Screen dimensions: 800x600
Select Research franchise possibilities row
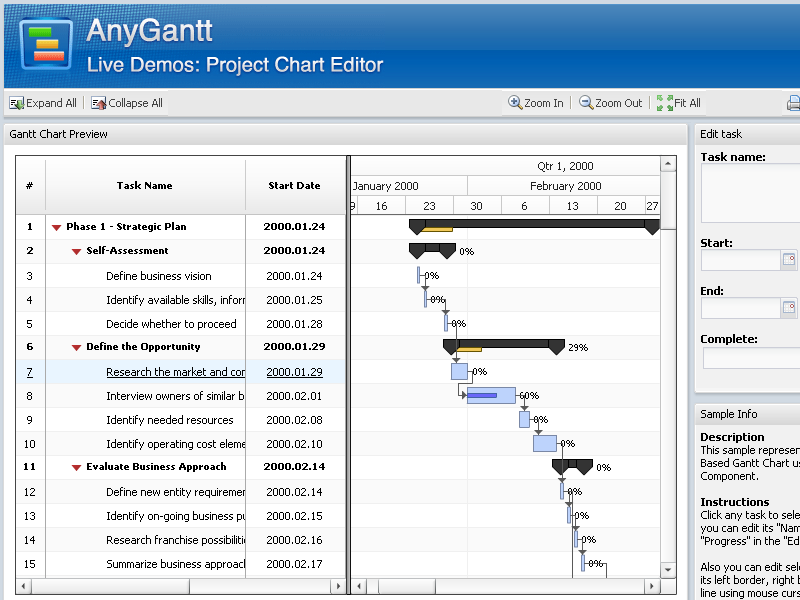pyautogui.click(x=181, y=540)
